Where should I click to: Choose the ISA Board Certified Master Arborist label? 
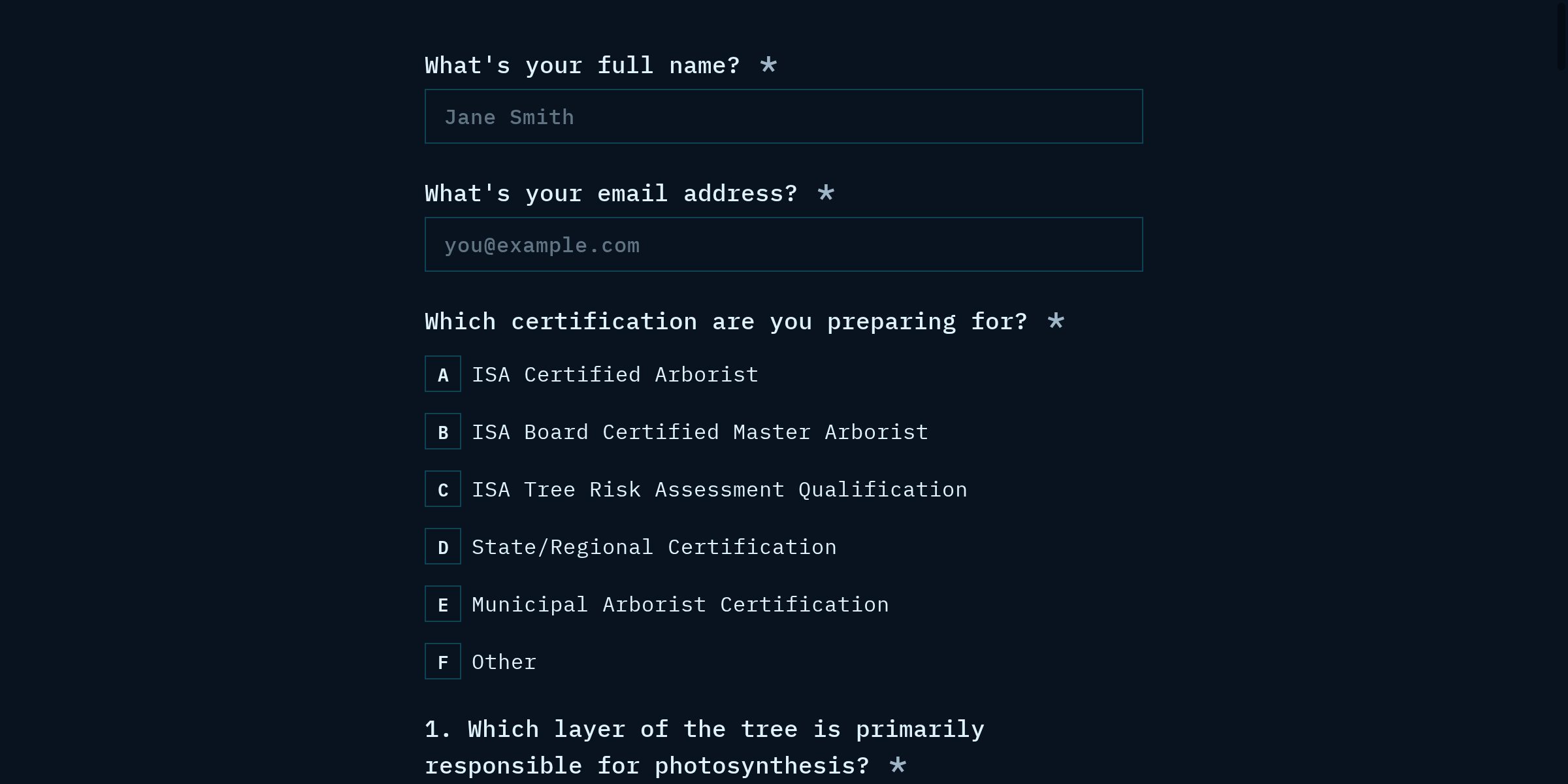pos(700,433)
